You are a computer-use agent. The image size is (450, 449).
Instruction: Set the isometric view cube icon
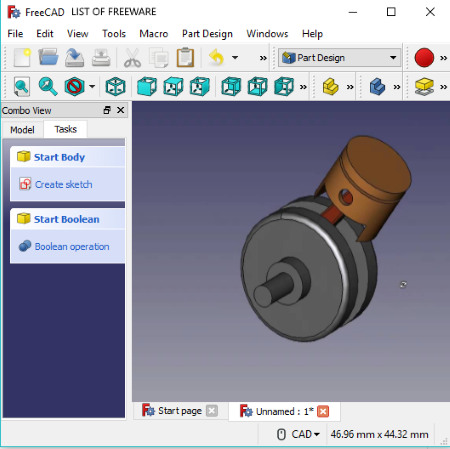[x=115, y=87]
